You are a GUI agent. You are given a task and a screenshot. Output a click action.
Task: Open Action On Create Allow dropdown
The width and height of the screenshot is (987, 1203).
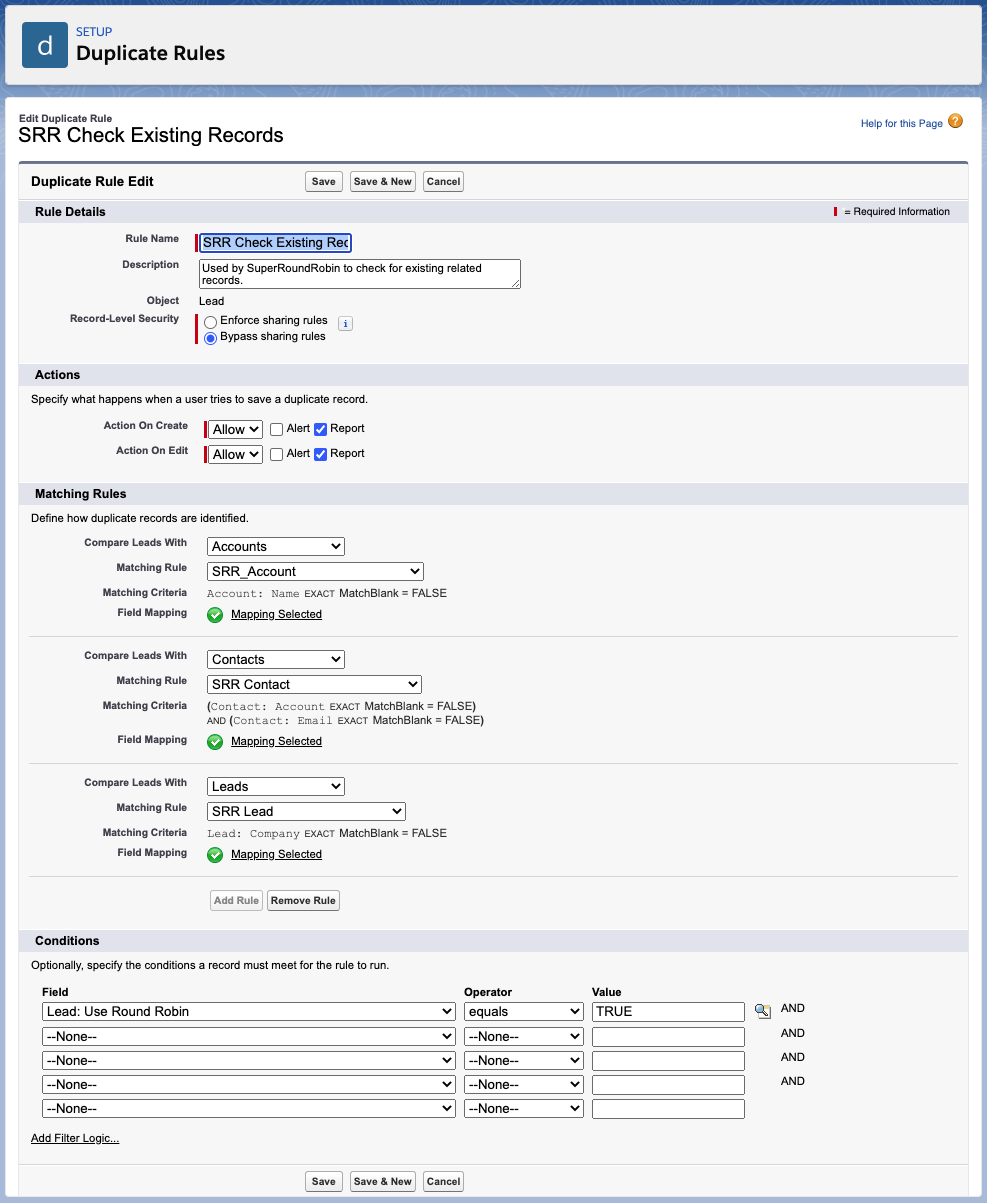point(236,429)
